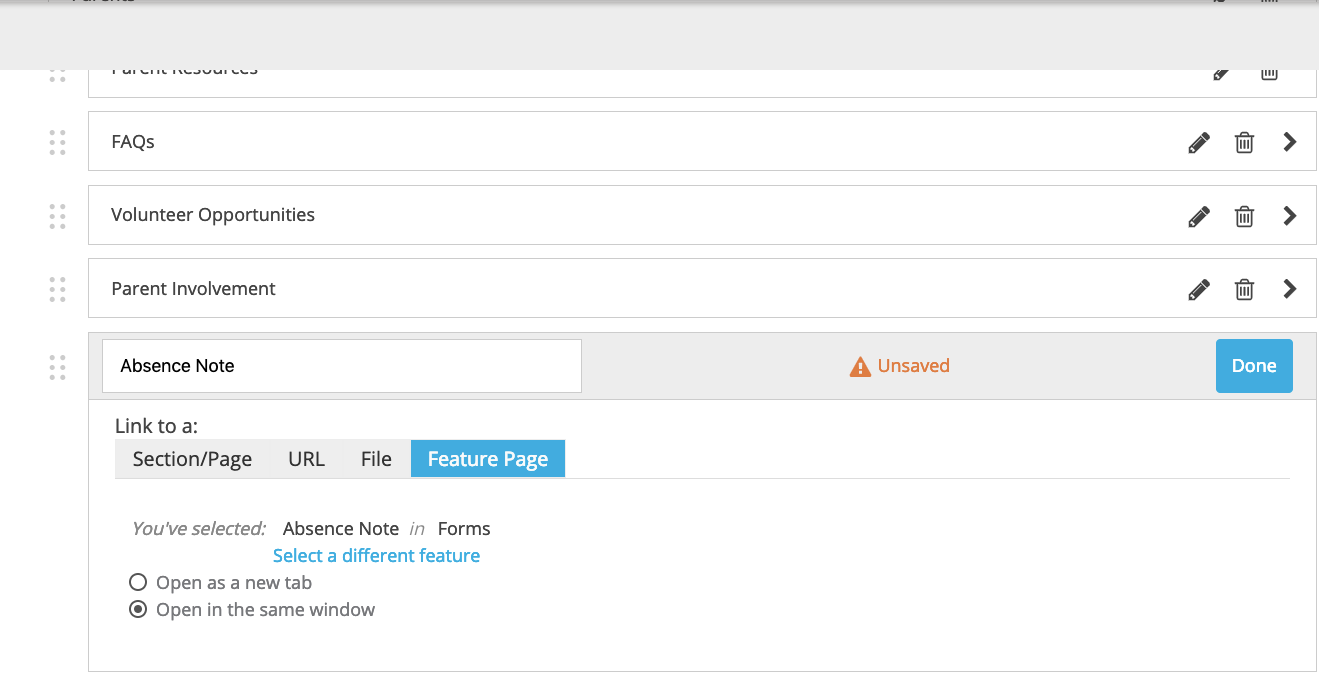Expand the Parent Involvement section
The image size is (1319, 680).
(1289, 288)
